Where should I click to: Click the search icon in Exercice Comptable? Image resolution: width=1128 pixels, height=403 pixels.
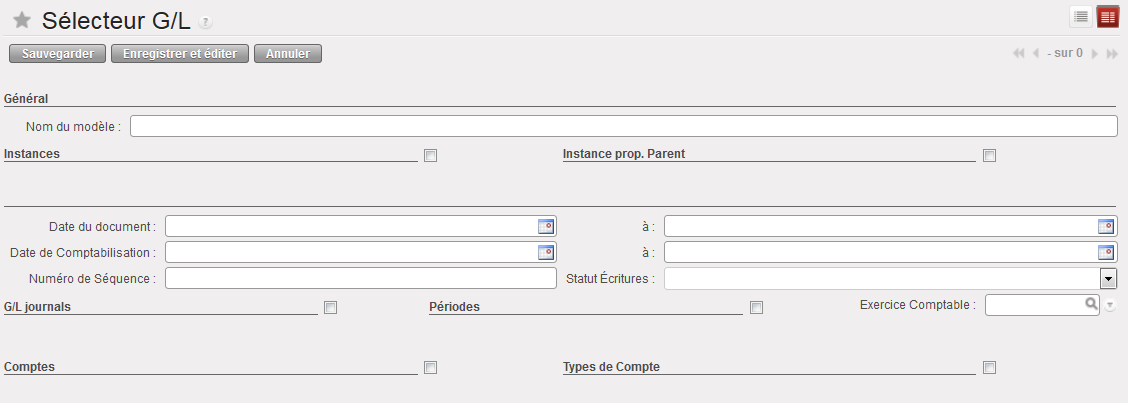coord(1092,305)
